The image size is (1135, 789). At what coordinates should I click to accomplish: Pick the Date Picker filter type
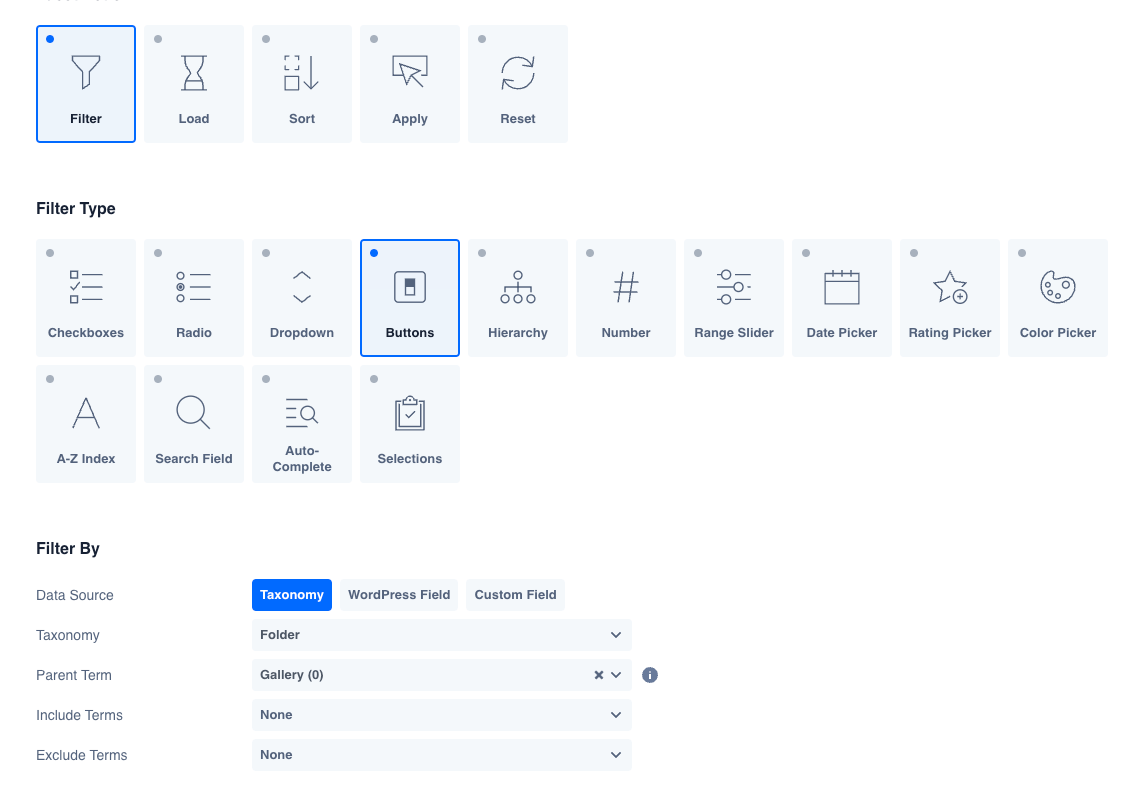click(x=842, y=298)
